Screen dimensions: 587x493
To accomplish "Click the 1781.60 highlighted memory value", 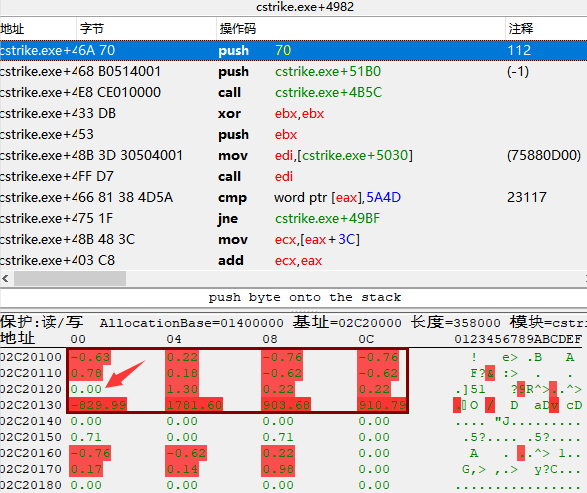I will [194, 405].
